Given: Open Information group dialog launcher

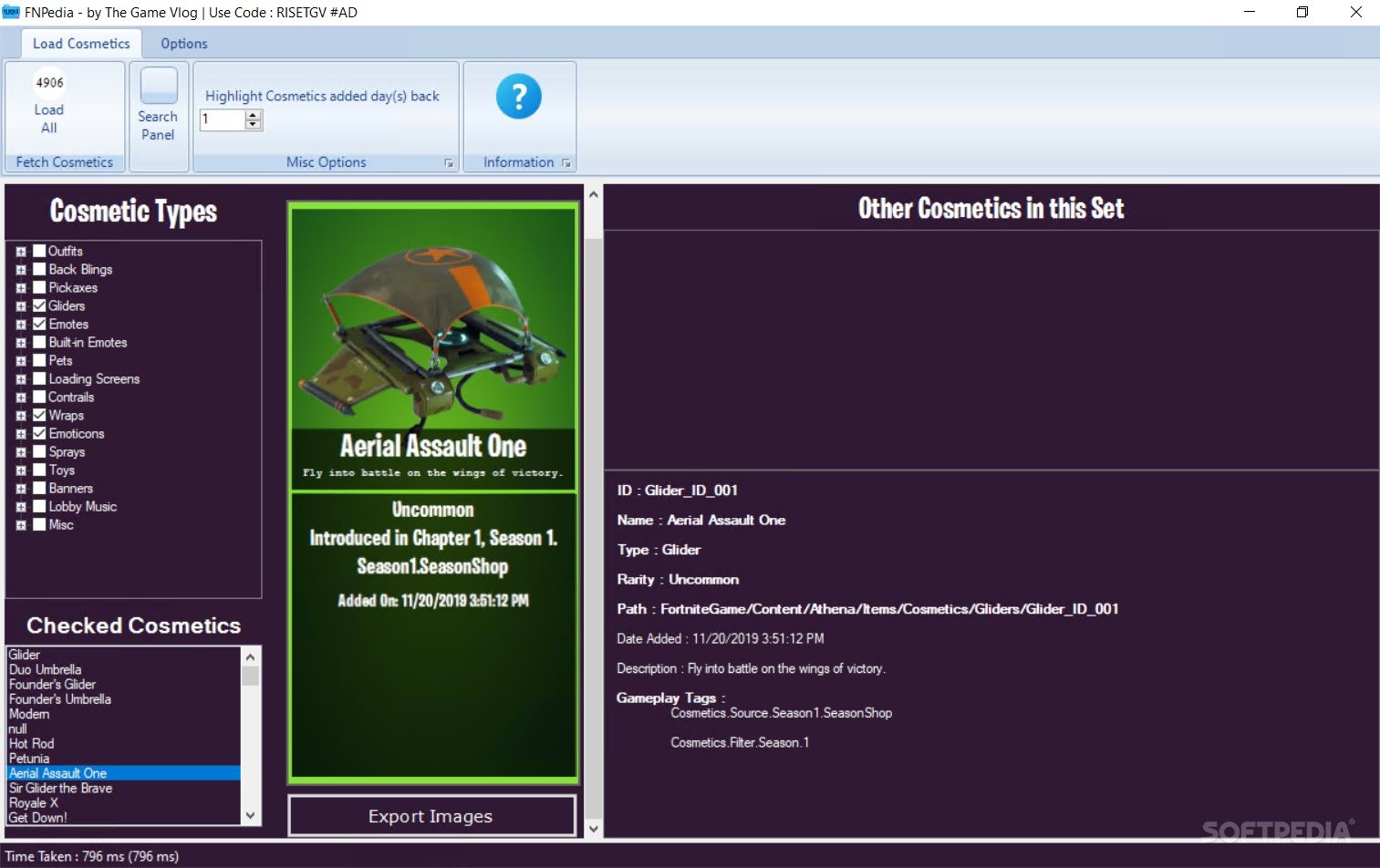Looking at the screenshot, I should (566, 163).
